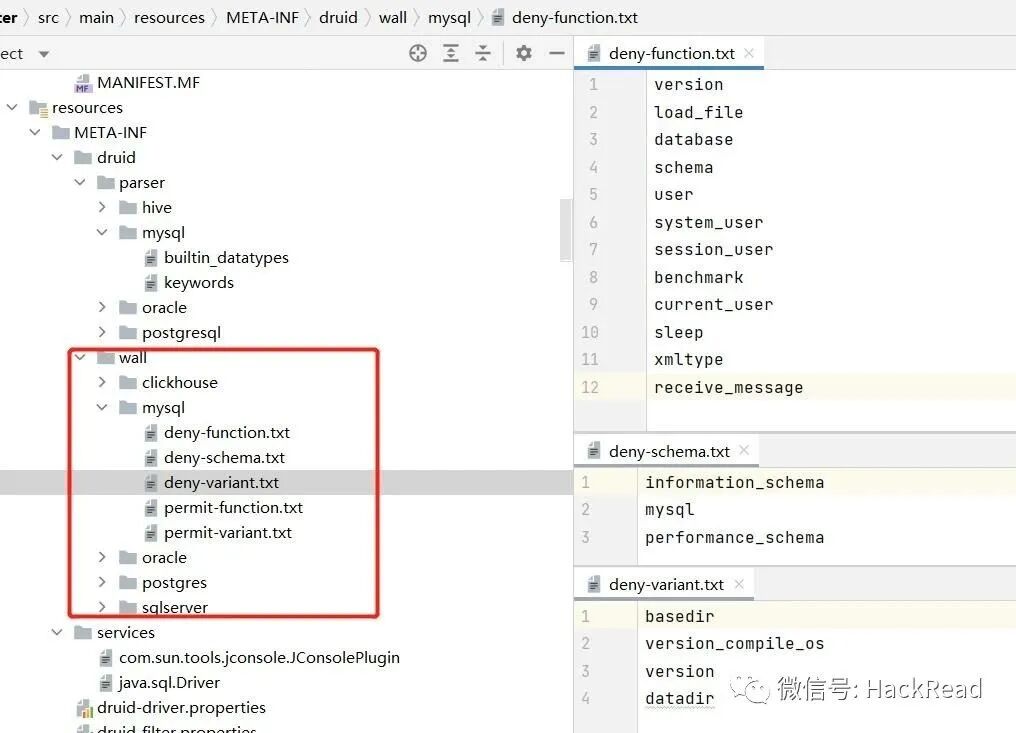Collapse the druid folder

pos(57,157)
